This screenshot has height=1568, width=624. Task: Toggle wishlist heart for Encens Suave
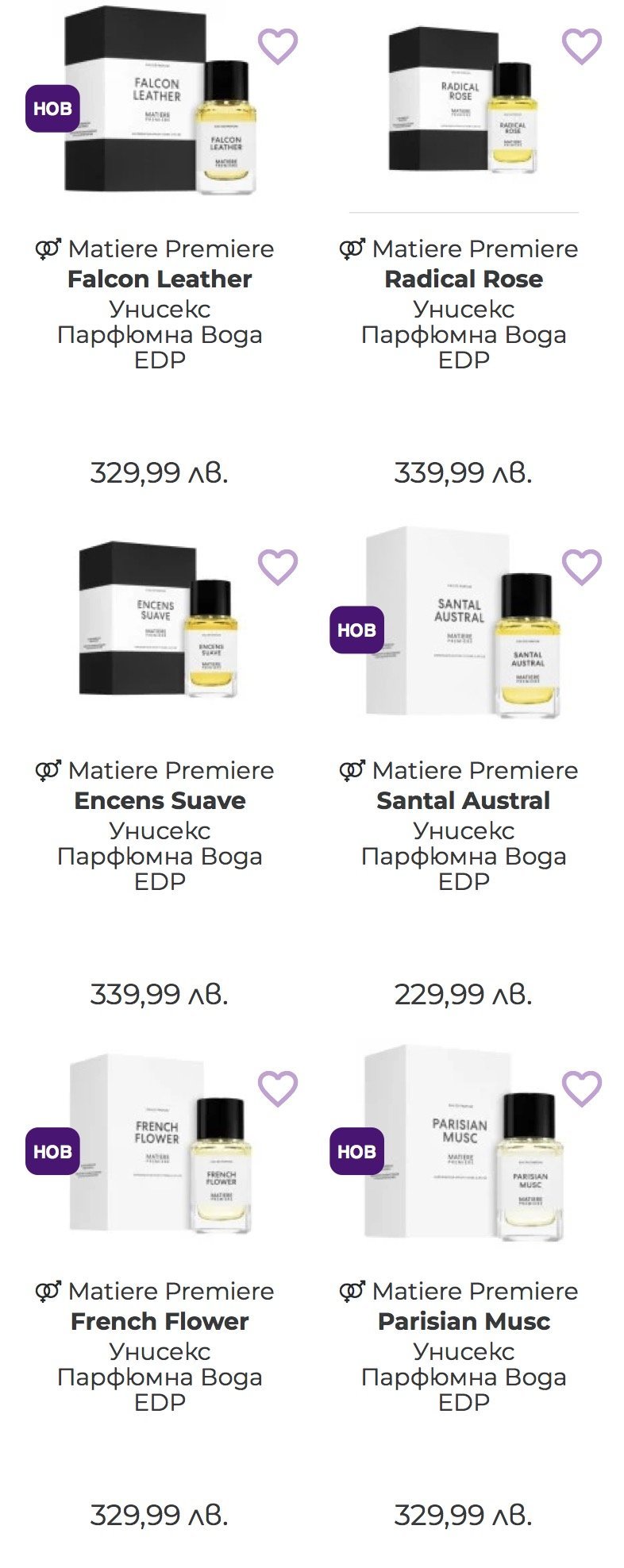coord(278,567)
